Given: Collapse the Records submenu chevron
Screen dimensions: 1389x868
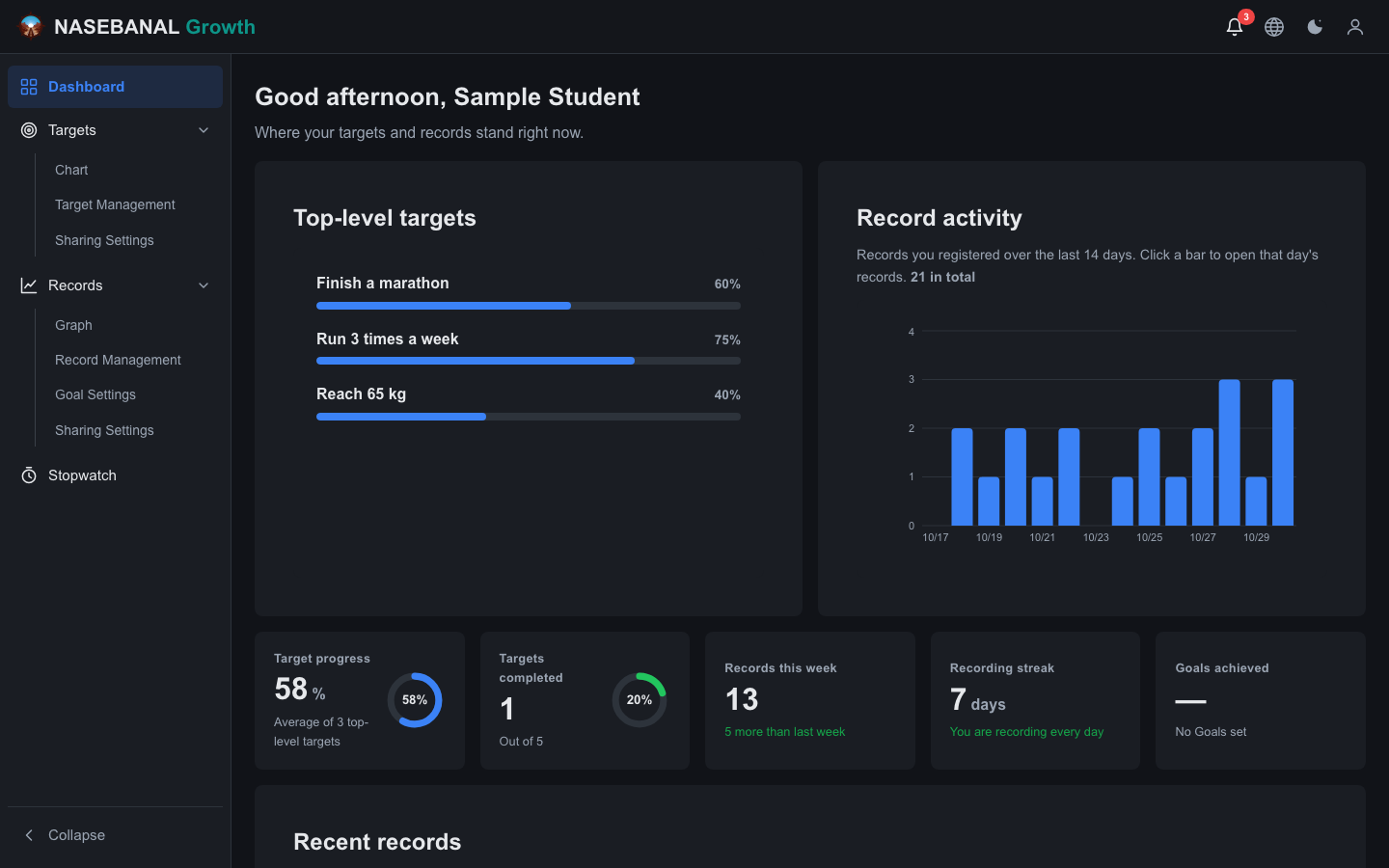Looking at the screenshot, I should click(x=204, y=285).
